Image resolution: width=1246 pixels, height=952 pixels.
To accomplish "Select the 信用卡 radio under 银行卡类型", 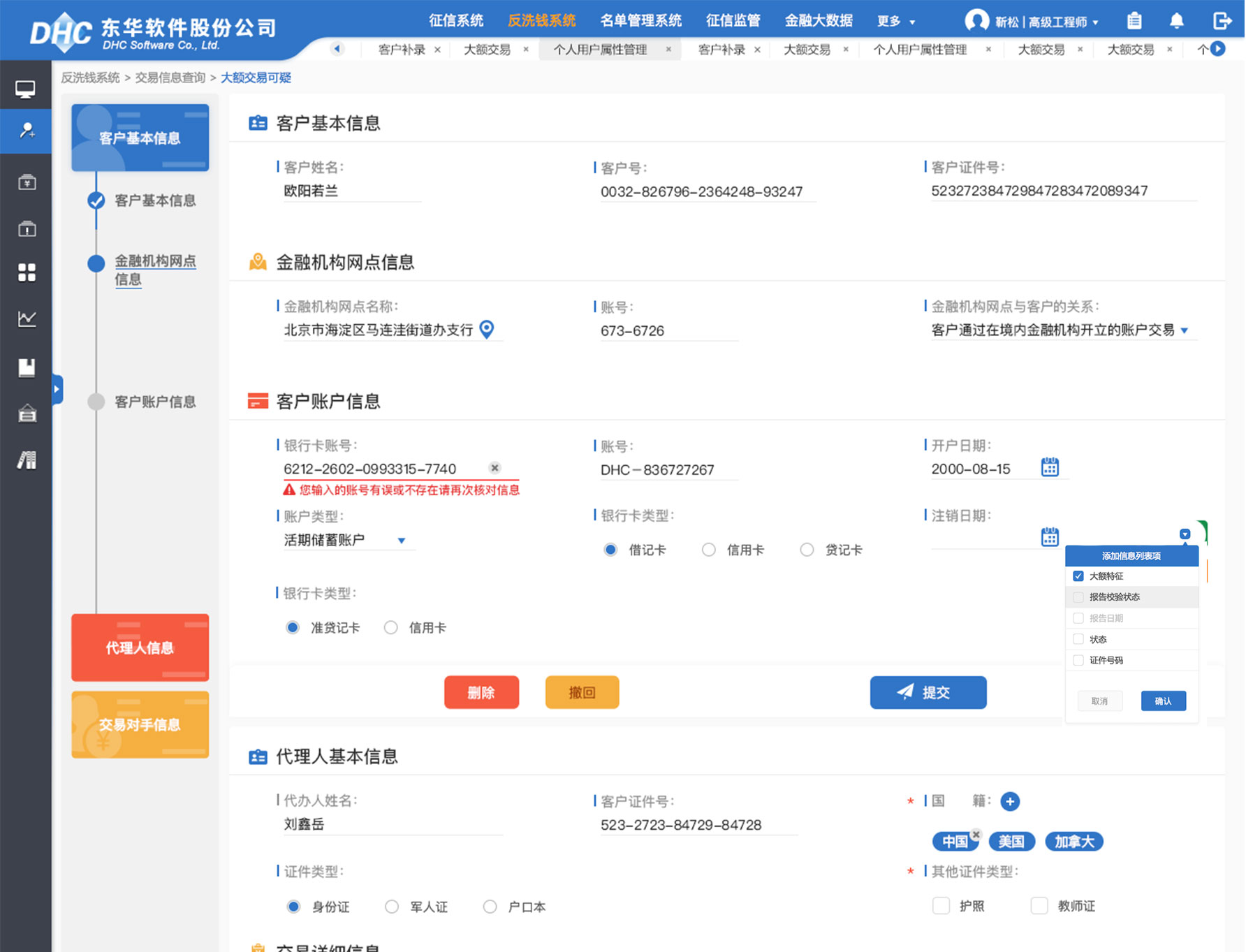I will coord(709,550).
